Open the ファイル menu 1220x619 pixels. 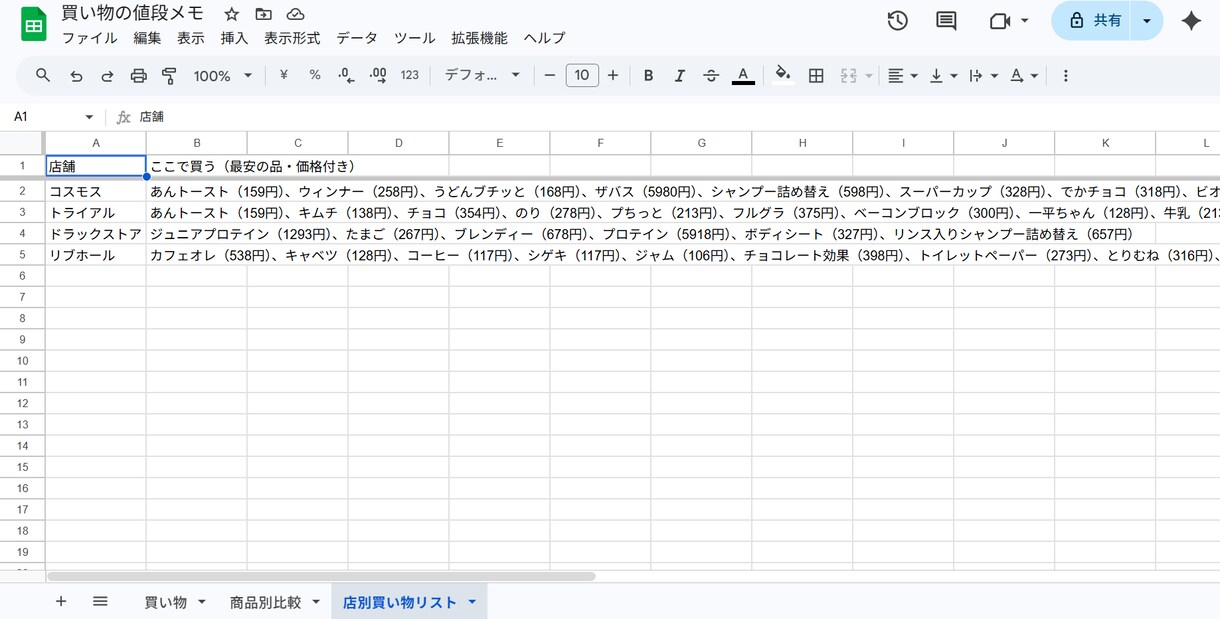point(89,38)
